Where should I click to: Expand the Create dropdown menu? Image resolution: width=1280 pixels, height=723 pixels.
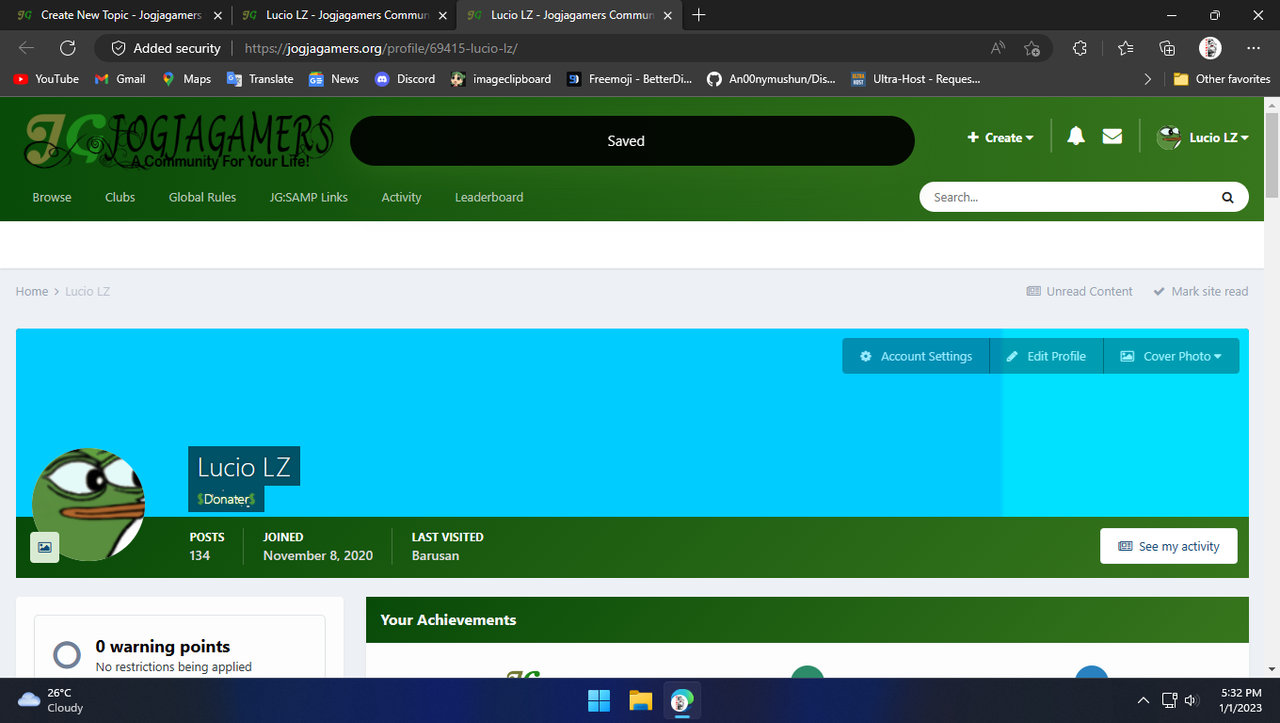(x=1000, y=137)
